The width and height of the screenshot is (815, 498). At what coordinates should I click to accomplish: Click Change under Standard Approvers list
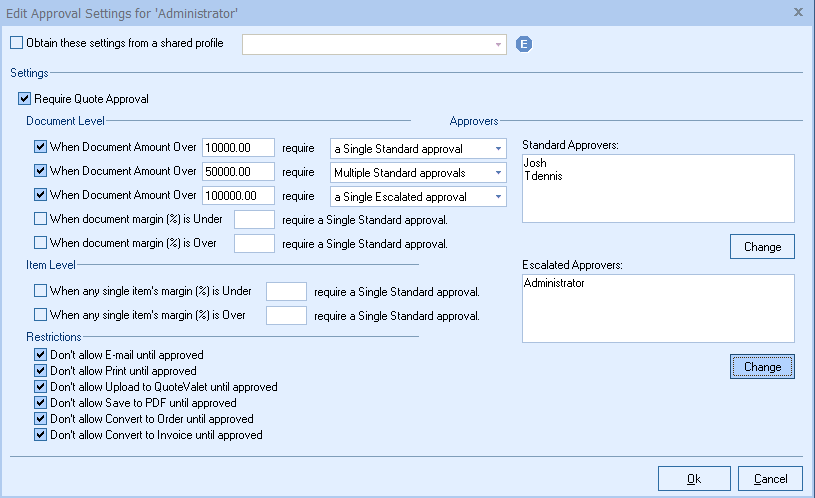pos(762,246)
